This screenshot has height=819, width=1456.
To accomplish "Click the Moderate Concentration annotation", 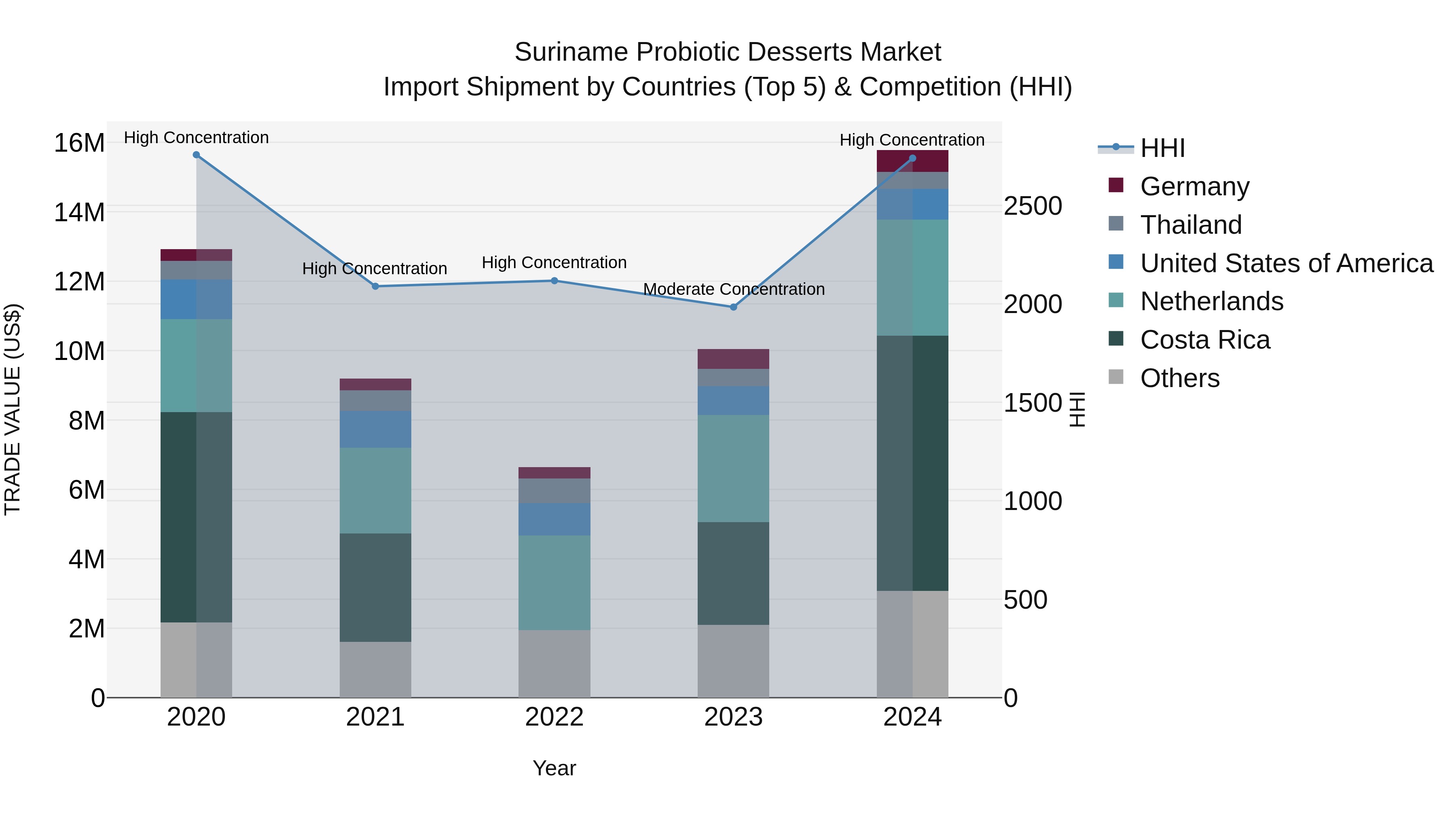I will (734, 290).
